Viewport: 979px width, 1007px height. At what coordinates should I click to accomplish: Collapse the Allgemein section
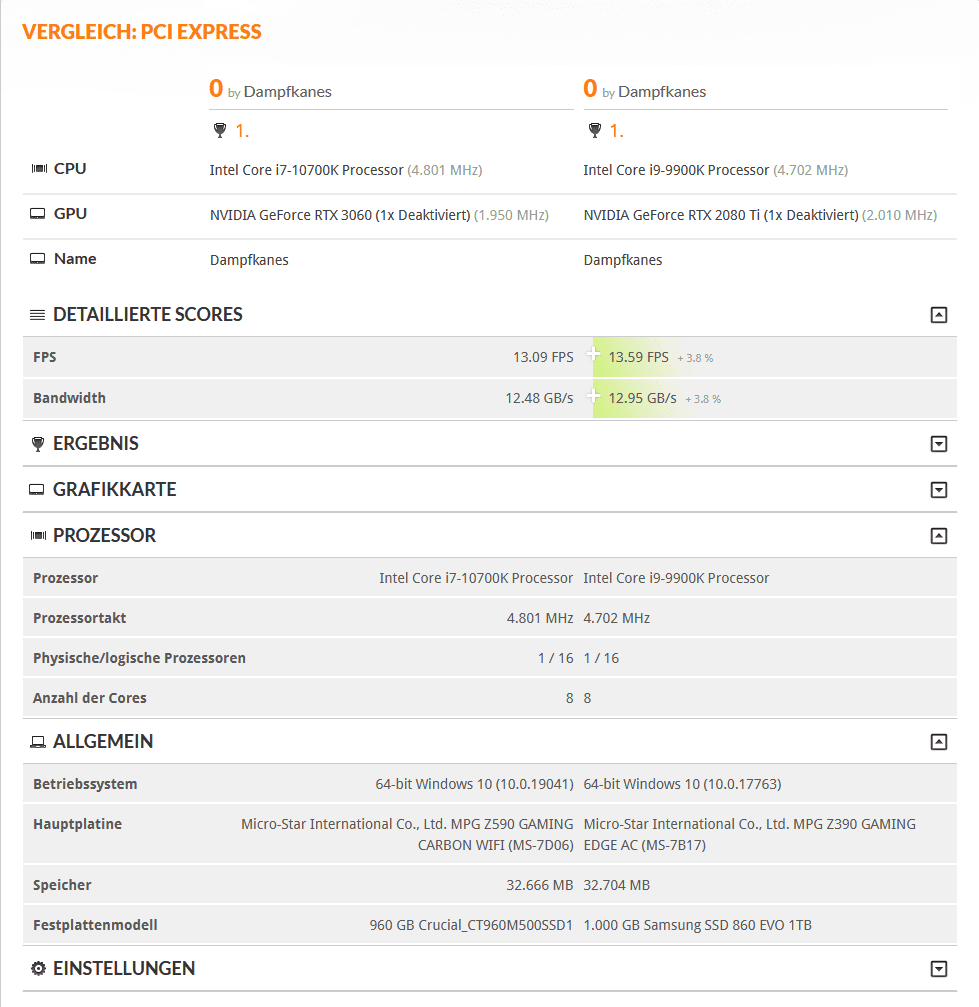[939, 742]
